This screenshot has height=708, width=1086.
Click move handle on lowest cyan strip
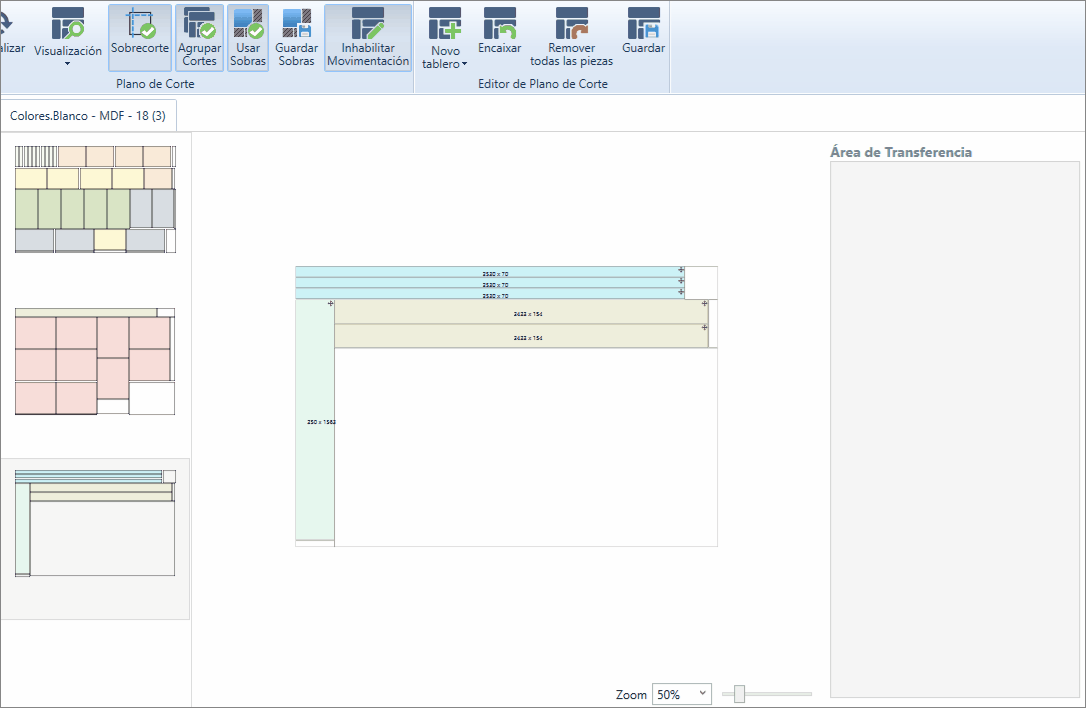[x=681, y=292]
